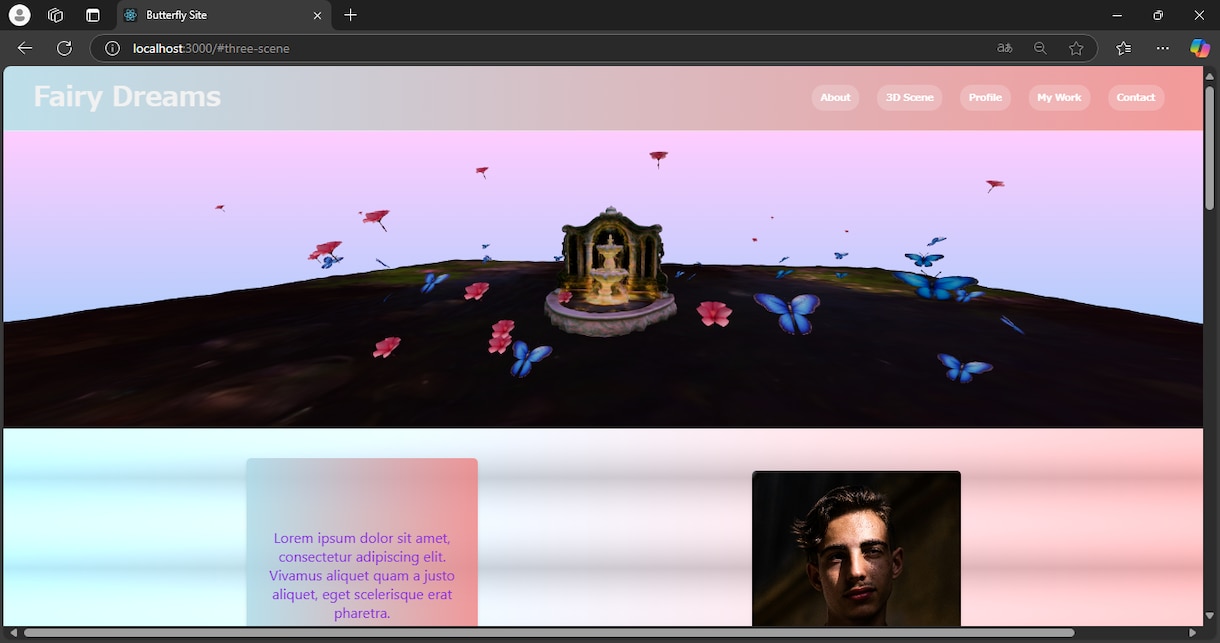Open the 3D Scene navigation button
Viewport: 1220px width, 643px height.
pyautogui.click(x=909, y=97)
